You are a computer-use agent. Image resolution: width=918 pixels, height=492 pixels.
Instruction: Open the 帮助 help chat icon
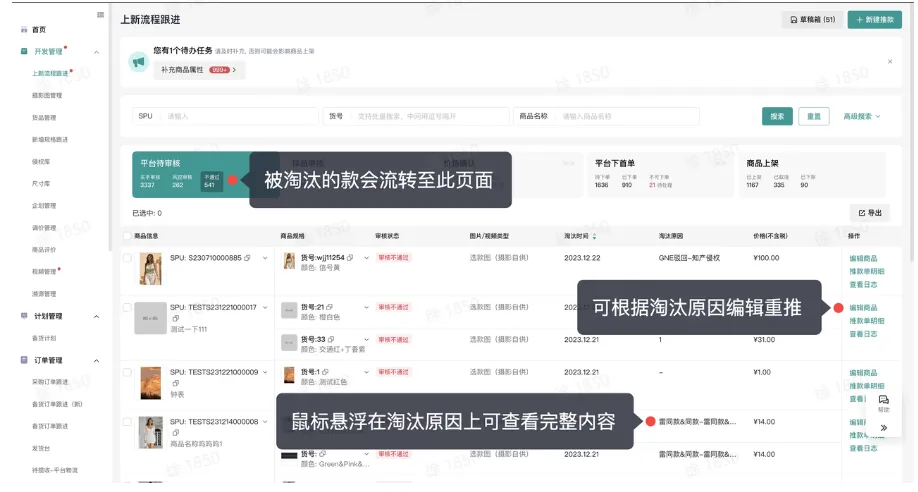[x=883, y=402]
